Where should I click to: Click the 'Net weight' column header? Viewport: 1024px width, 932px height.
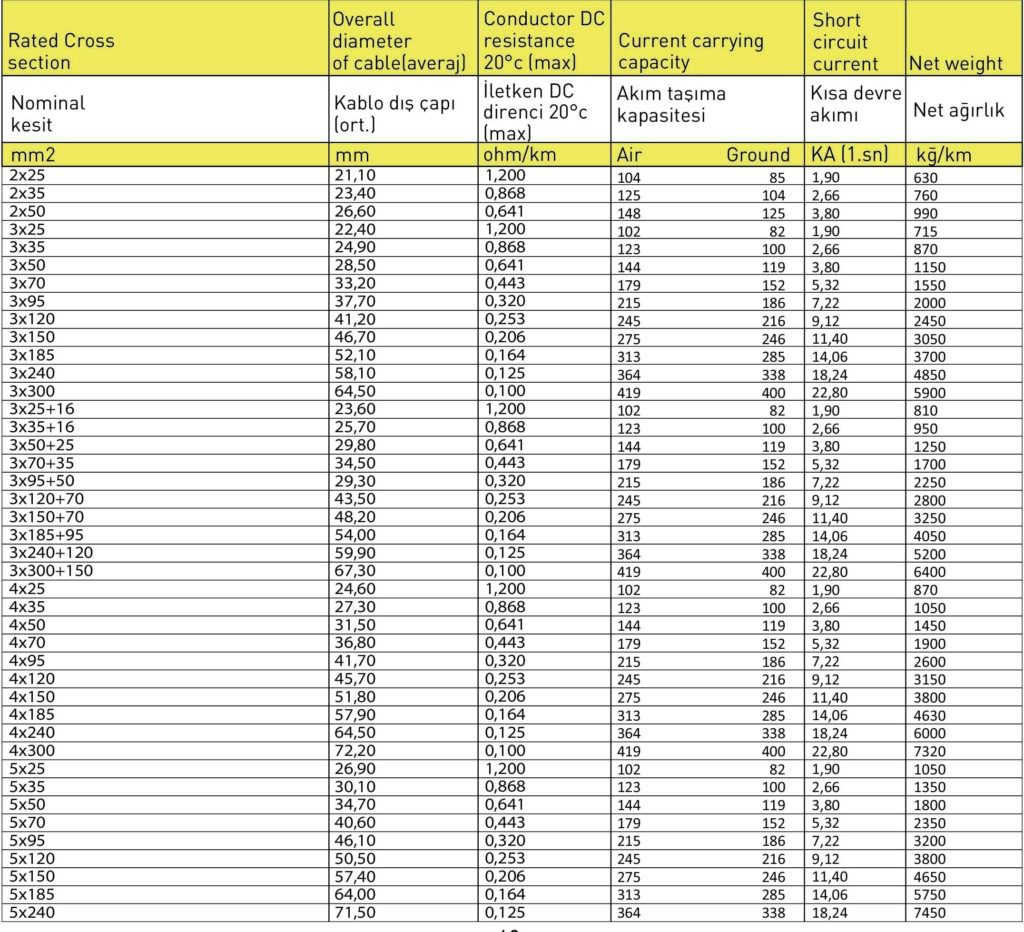[955, 63]
